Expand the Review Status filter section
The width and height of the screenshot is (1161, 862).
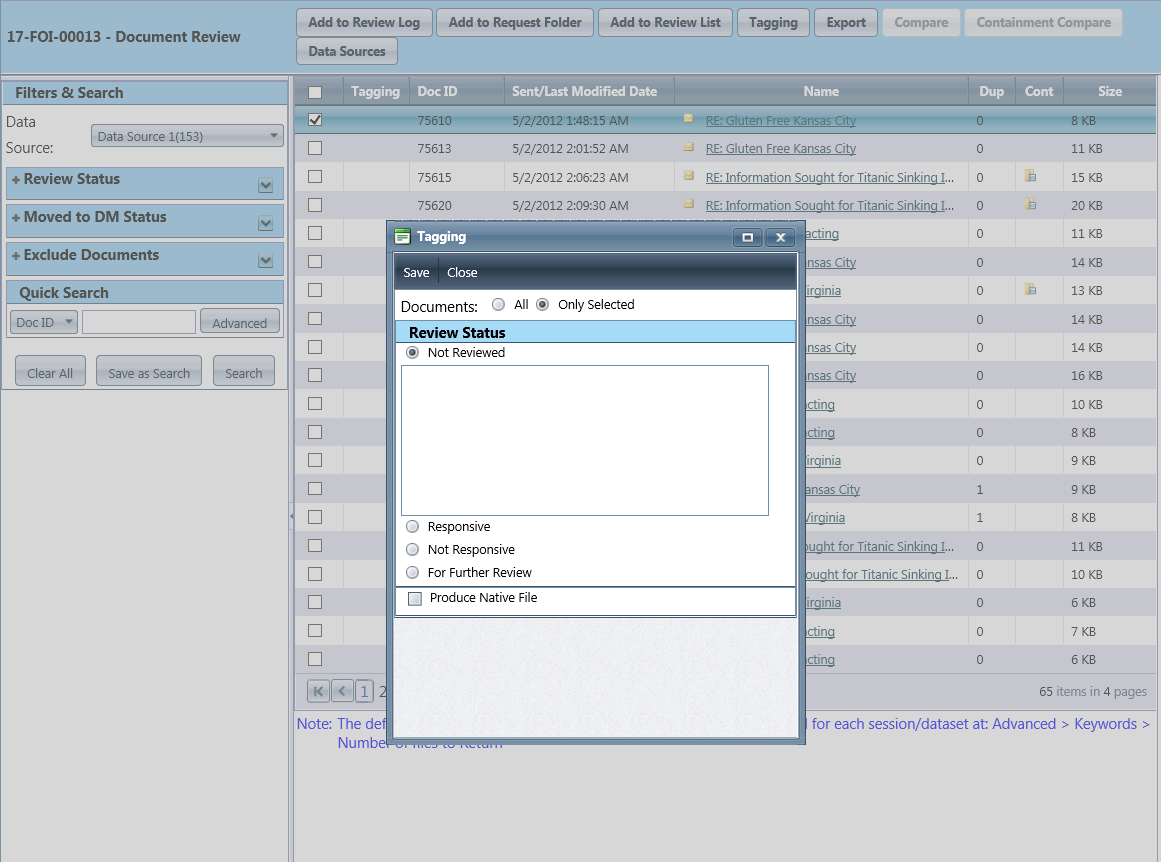[x=265, y=185]
